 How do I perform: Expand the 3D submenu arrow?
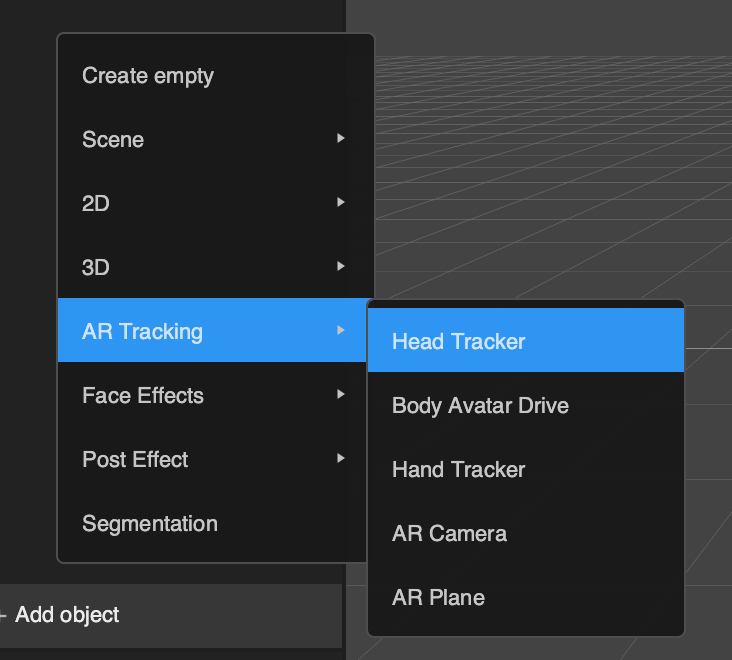tap(341, 266)
